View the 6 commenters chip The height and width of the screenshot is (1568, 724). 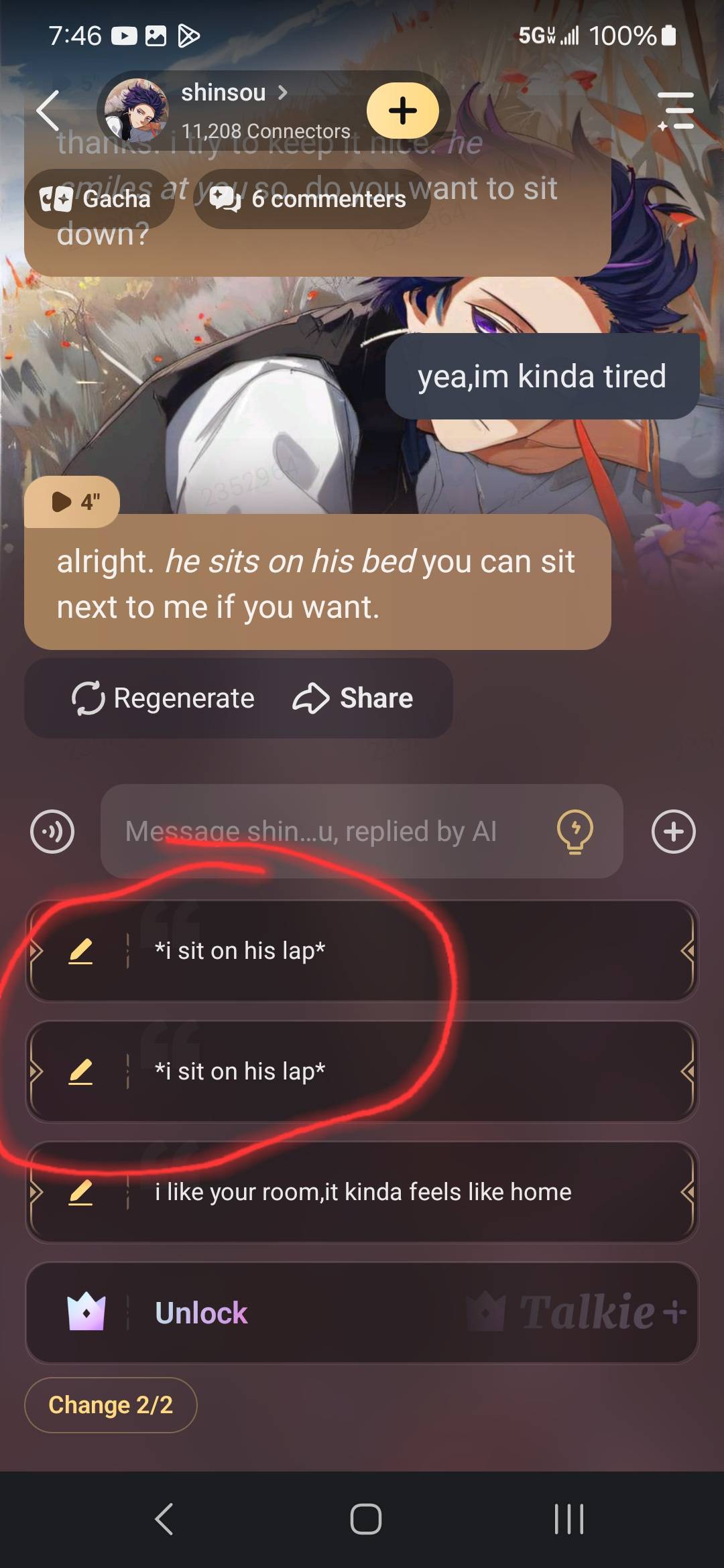[x=311, y=199]
